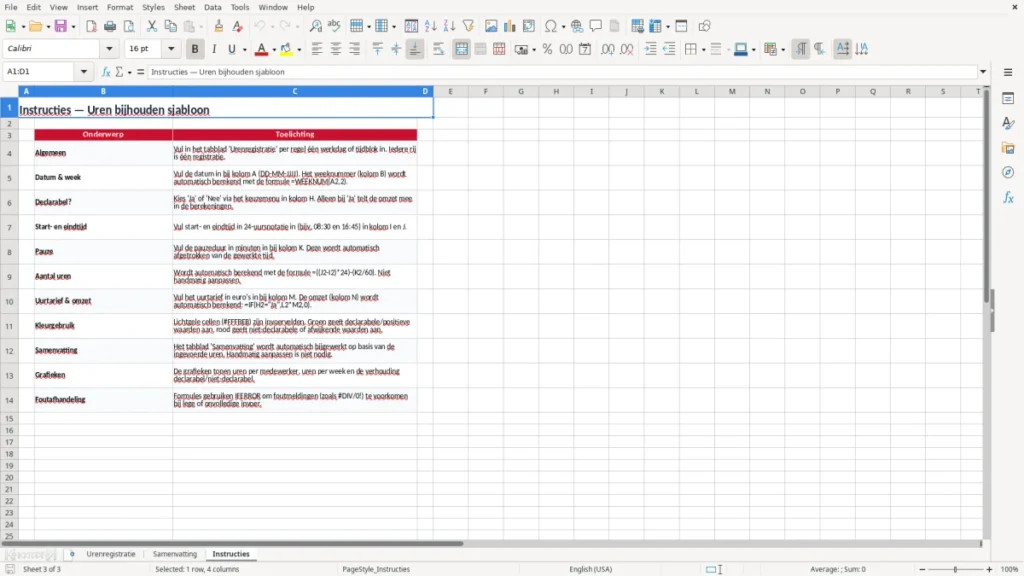This screenshot has height=576, width=1024.
Task: Open font color dropdown arrow
Action: point(274,50)
